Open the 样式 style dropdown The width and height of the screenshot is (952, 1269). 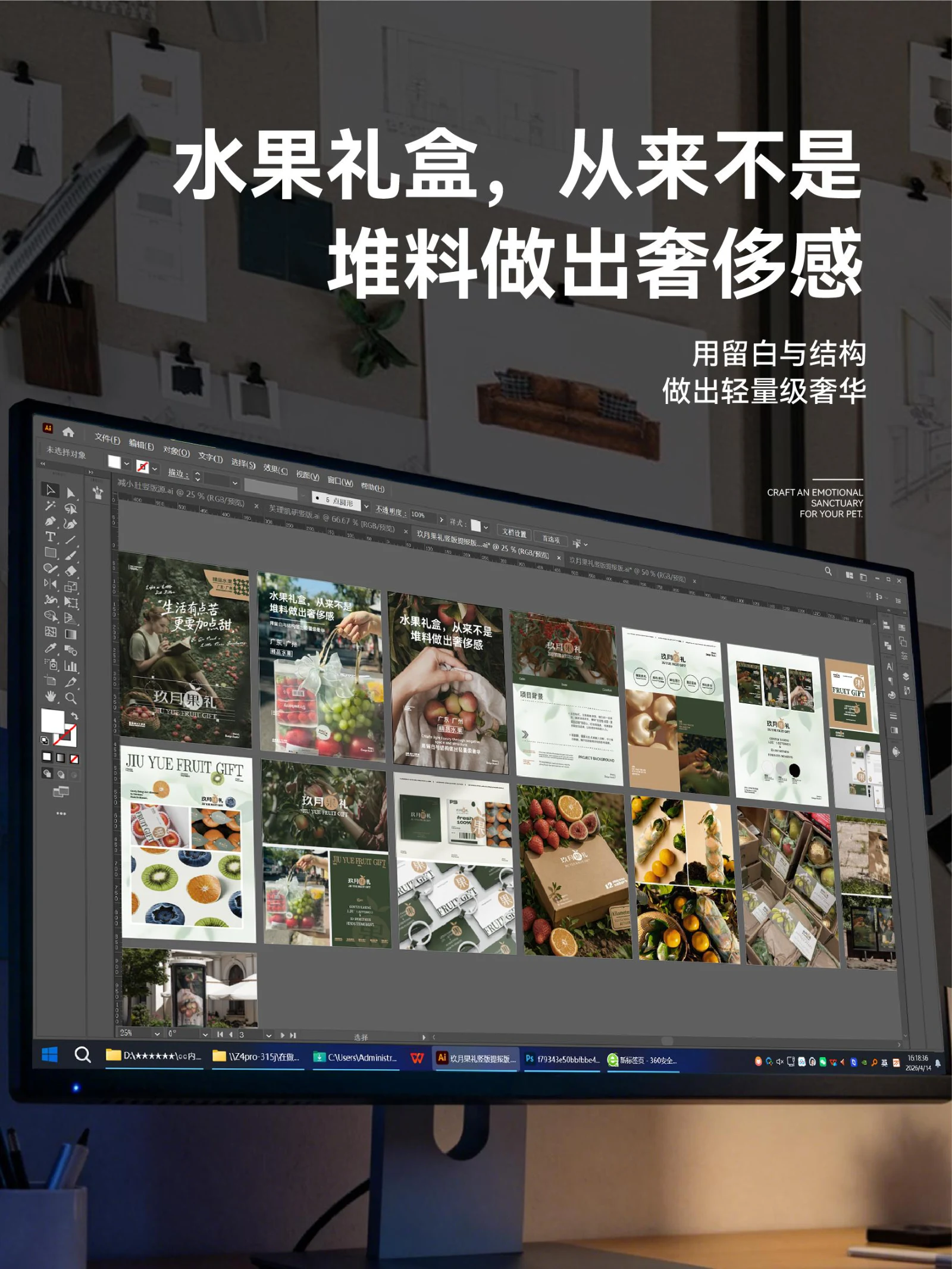click(x=486, y=527)
